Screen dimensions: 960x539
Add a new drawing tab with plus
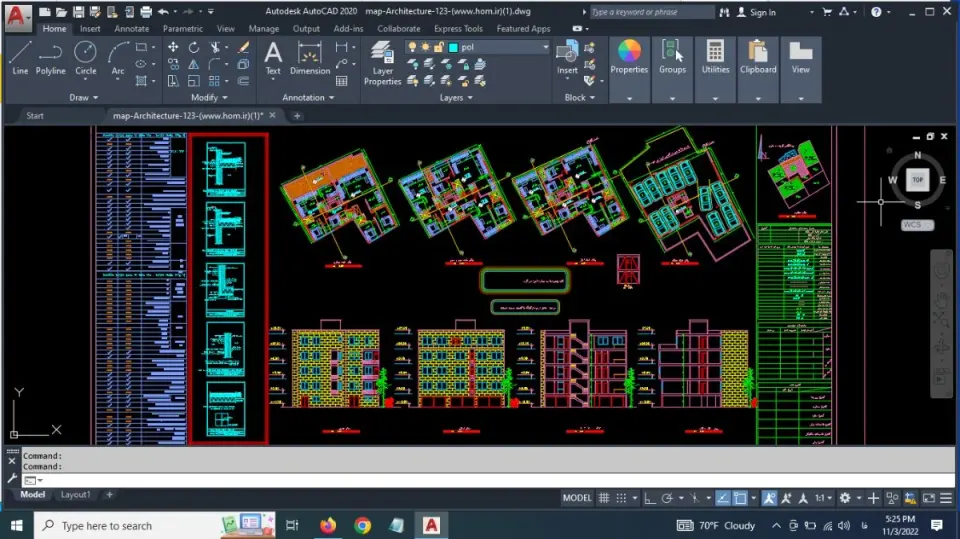(x=297, y=116)
